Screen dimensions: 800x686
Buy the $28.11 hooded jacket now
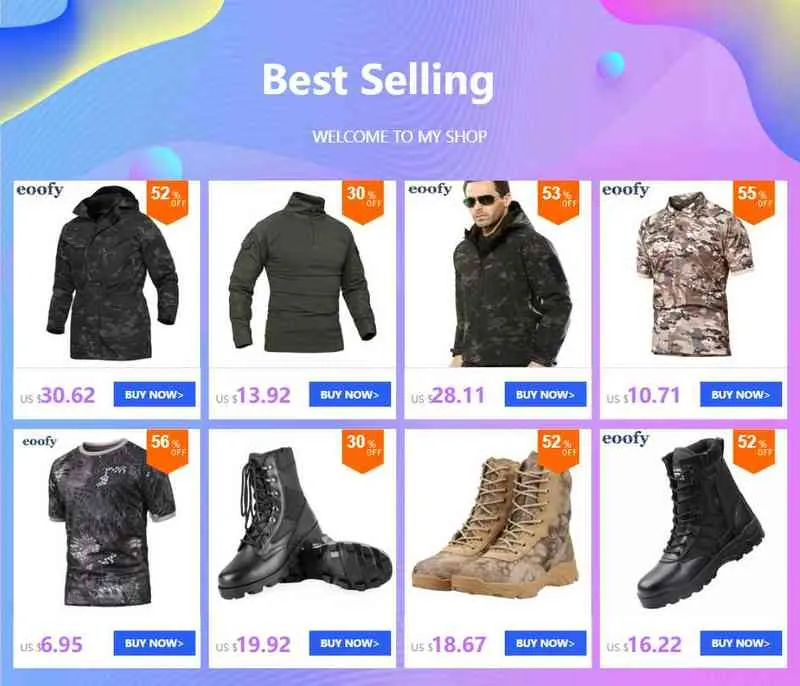tap(545, 394)
